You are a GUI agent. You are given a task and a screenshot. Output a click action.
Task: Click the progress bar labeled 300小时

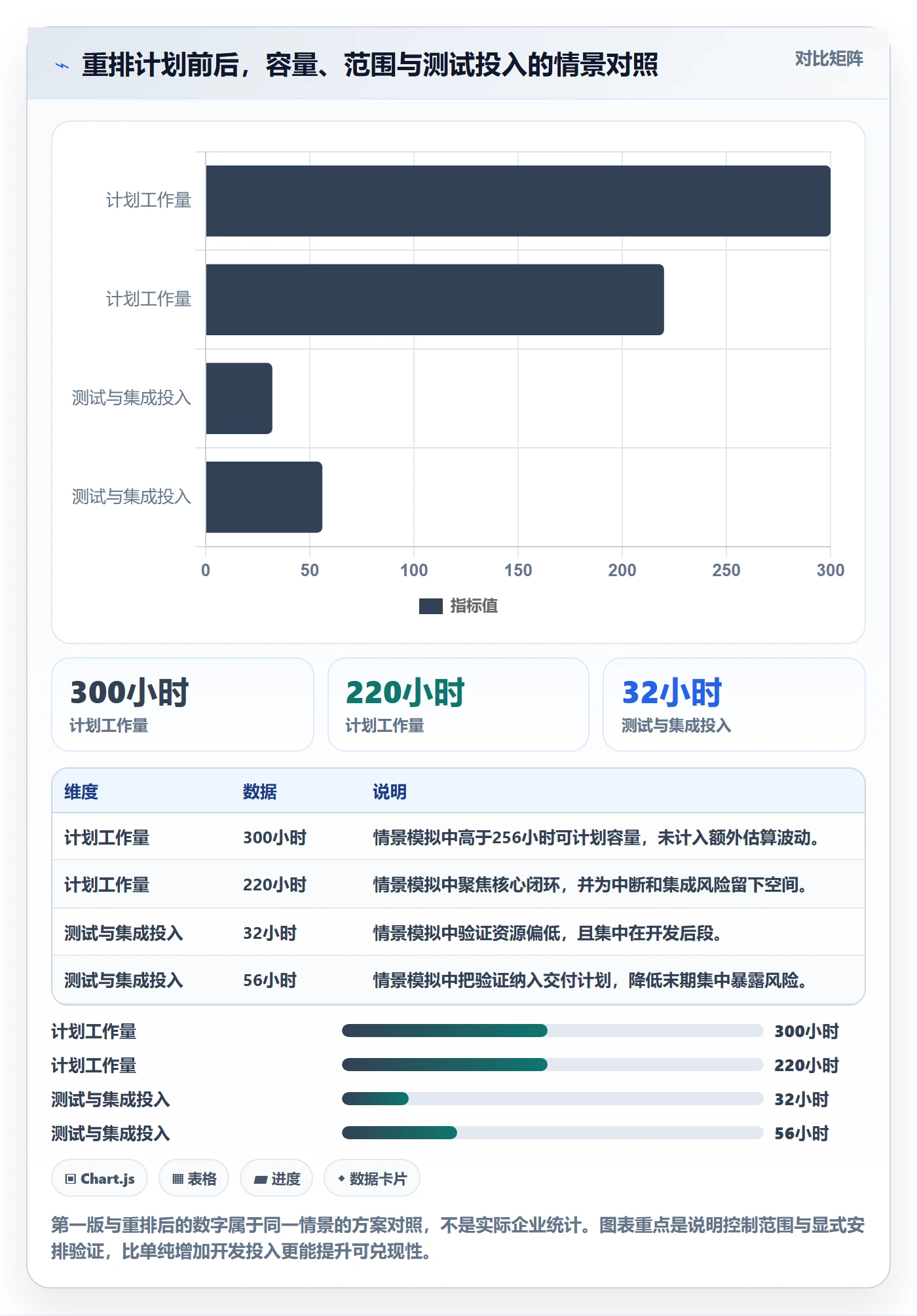552,1031
